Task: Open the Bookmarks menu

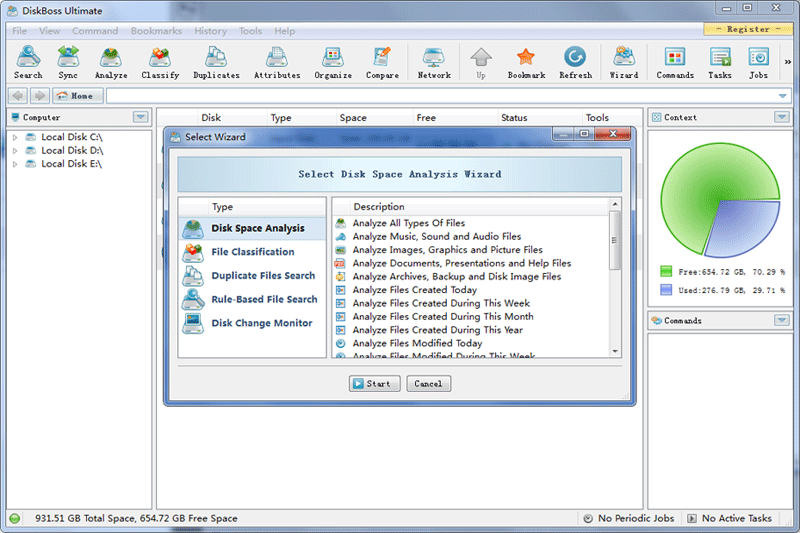Action: (x=156, y=31)
